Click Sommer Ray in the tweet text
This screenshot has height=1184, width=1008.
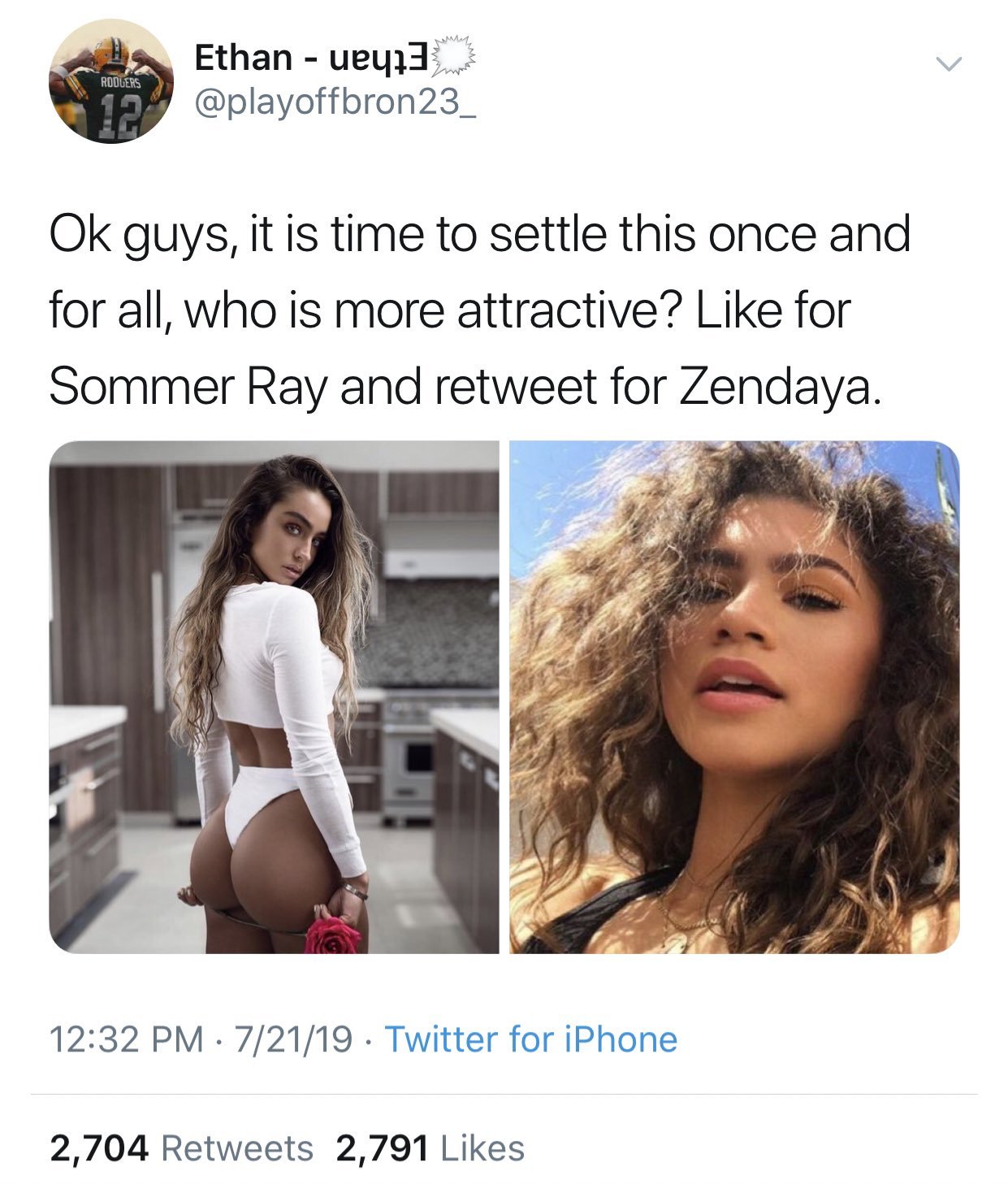click(188, 387)
